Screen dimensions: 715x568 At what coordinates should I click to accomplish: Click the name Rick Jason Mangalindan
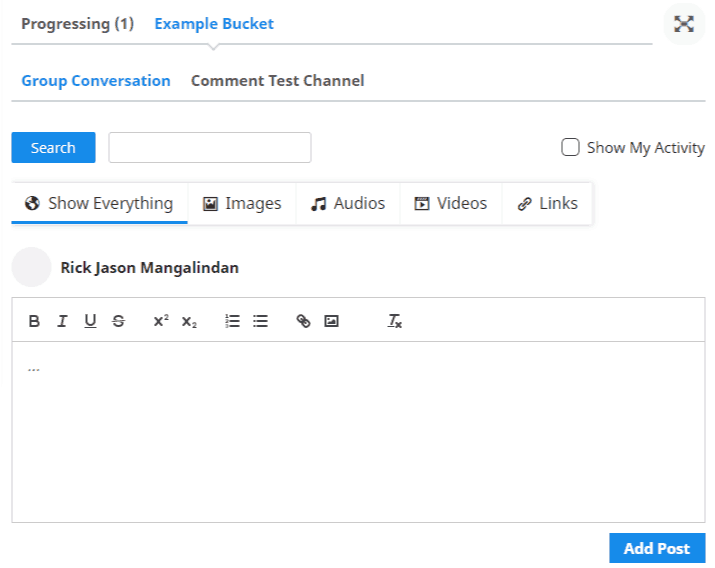point(150,268)
